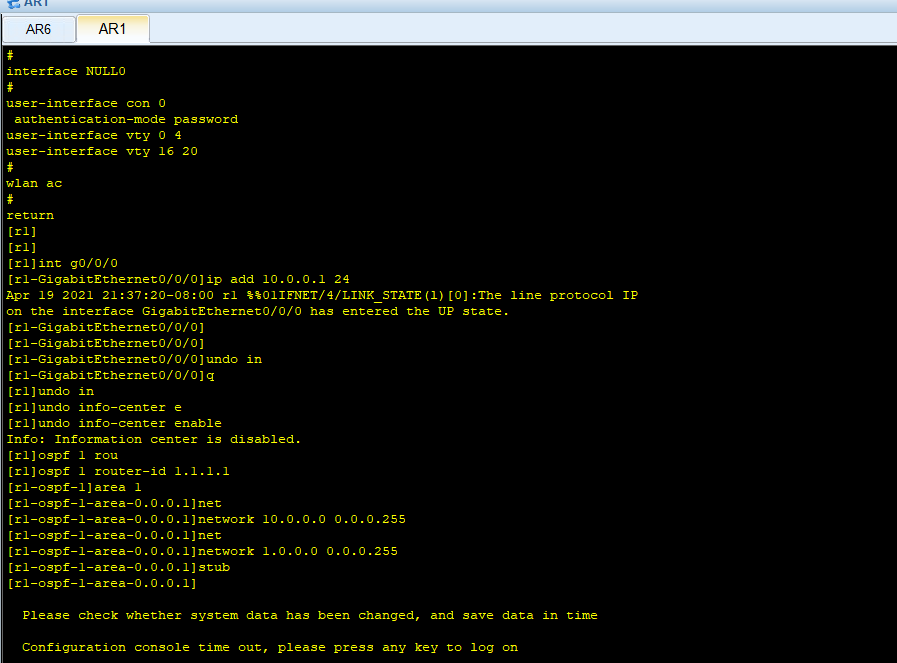Click the application icon in title bar
897x663 pixels.
coord(14,3)
